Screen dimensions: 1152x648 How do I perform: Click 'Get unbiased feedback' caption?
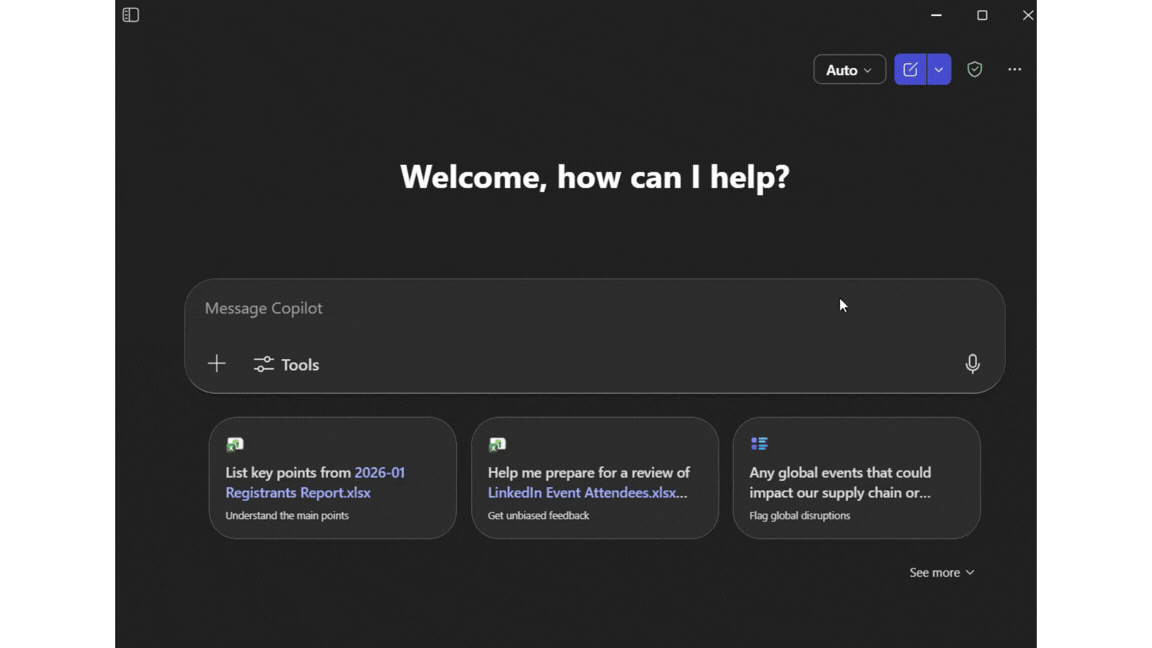click(x=539, y=516)
